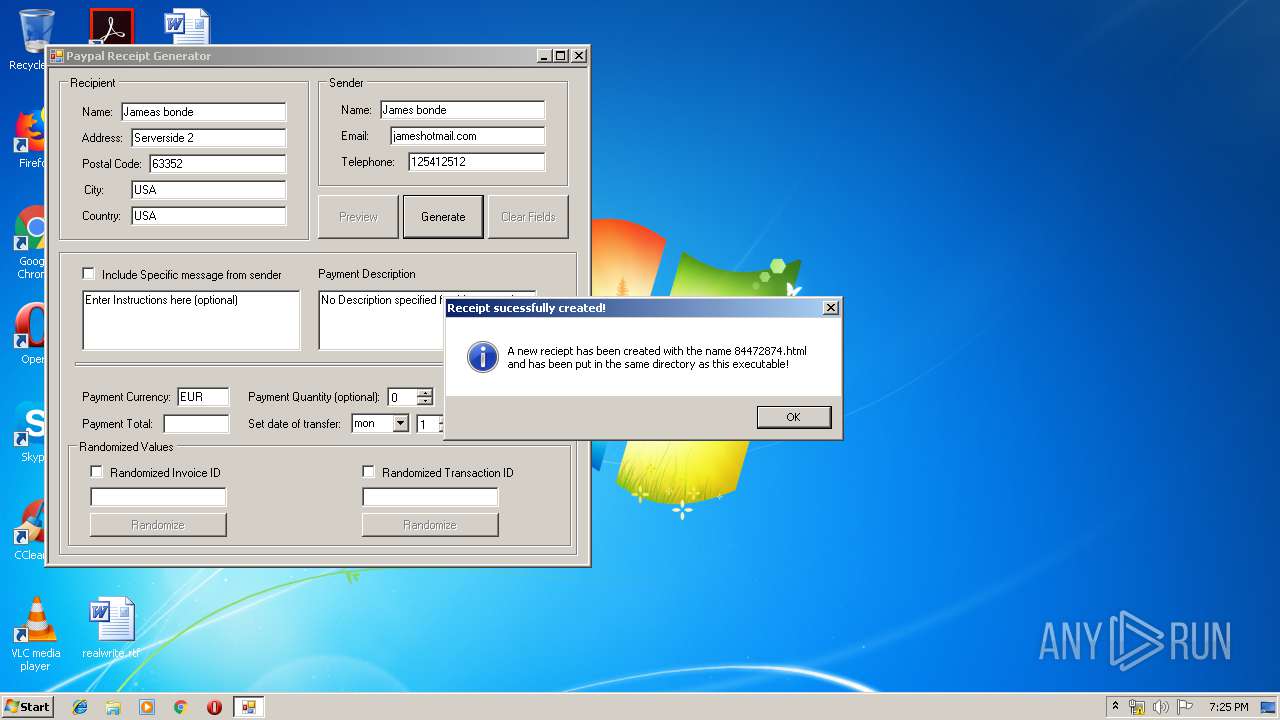Decrease the Payment Quantity value
This screenshot has width=1280, height=720.
[425, 401]
